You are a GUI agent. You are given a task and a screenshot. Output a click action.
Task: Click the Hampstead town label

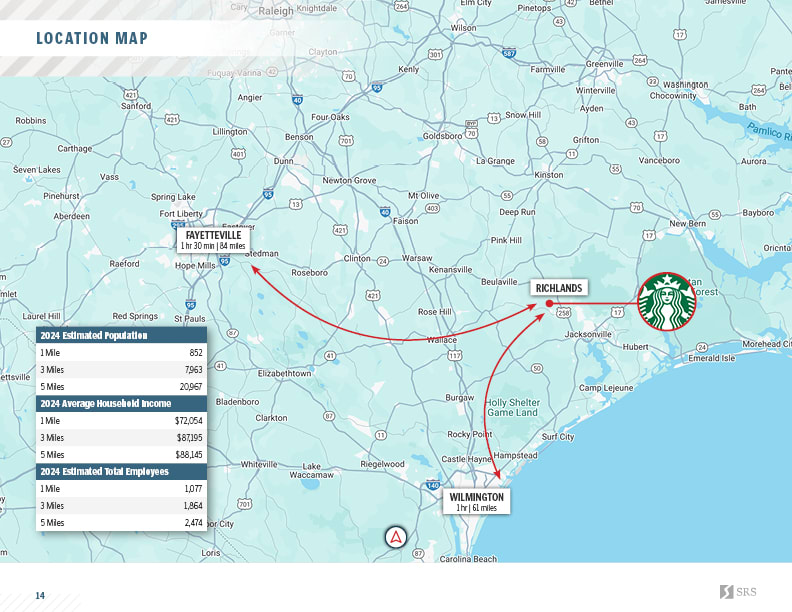tap(515, 455)
